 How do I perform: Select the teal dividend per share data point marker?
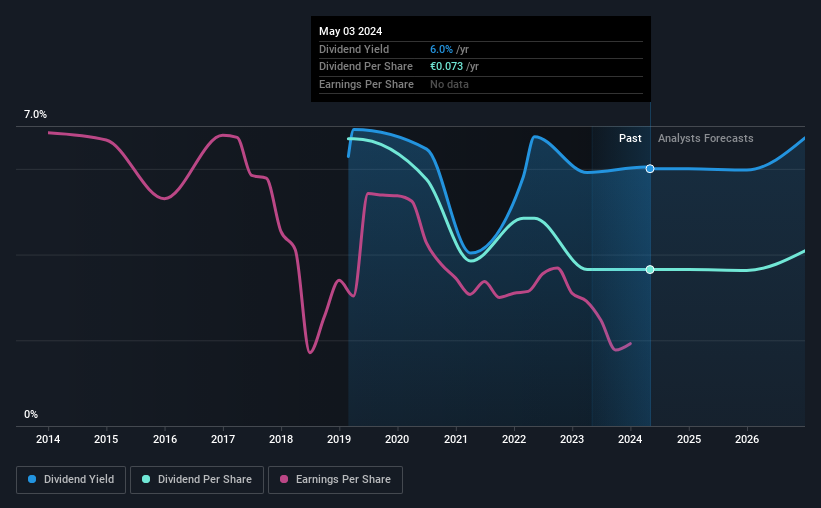tap(650, 270)
